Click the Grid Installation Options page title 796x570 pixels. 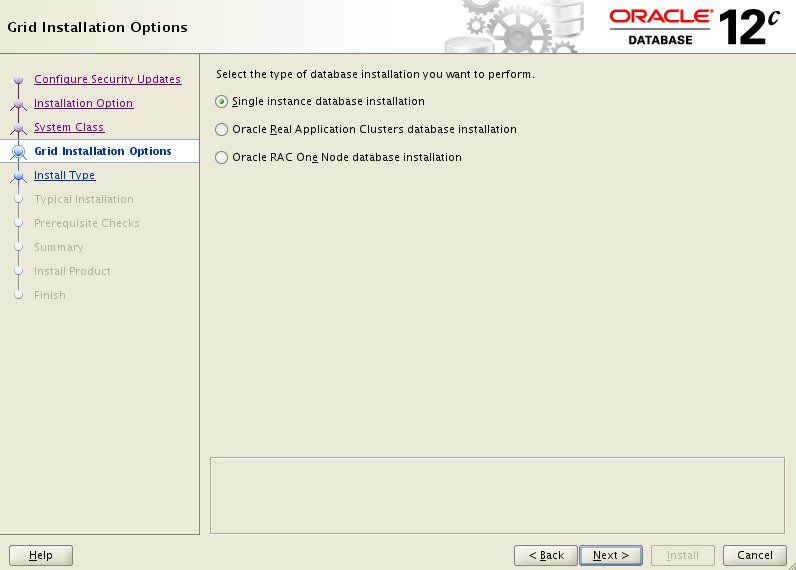pyautogui.click(x=97, y=27)
